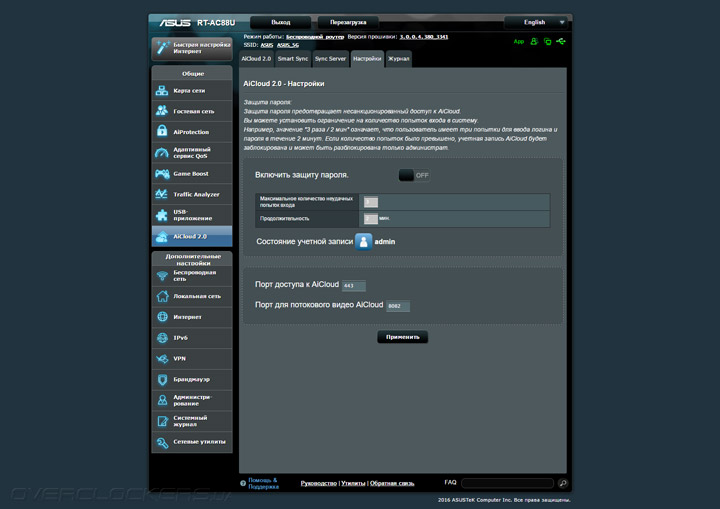Open the LAN house icon
This screenshot has height=509, width=720.
point(162,296)
